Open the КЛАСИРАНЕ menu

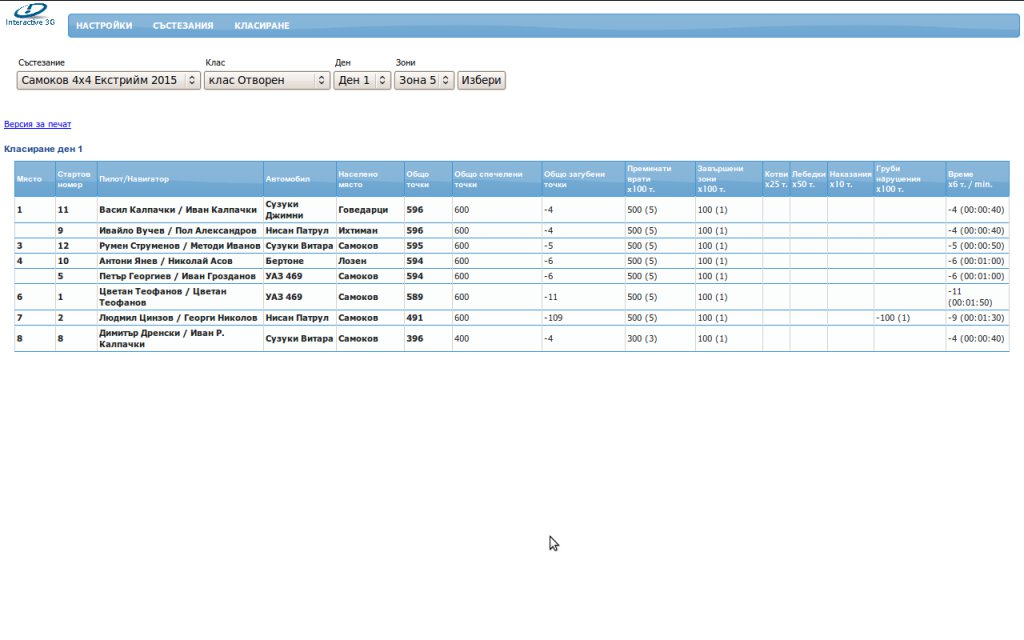262,26
